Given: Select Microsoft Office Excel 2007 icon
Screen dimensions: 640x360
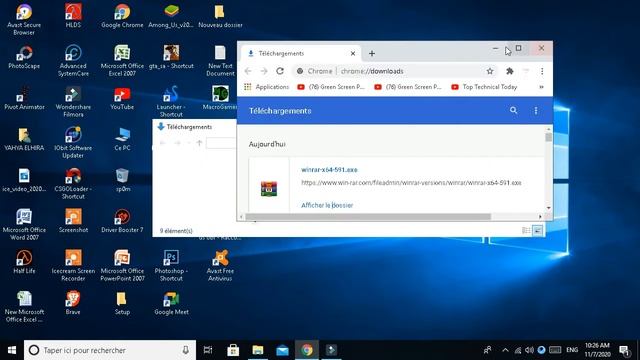Looking at the screenshot, I should [122, 60].
